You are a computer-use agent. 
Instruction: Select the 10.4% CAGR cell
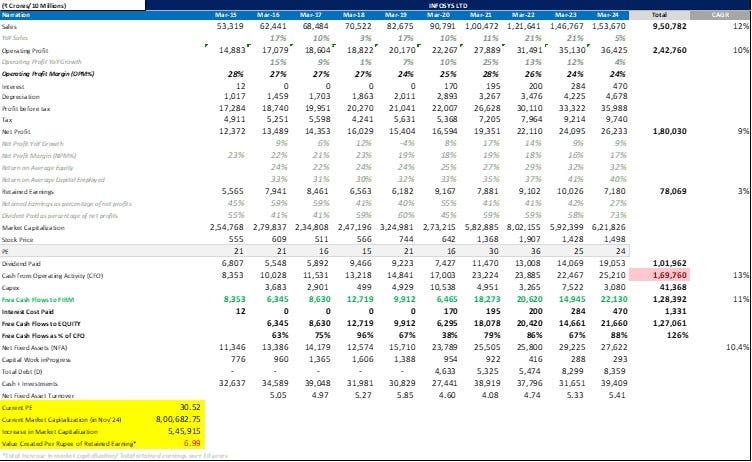pos(737,347)
